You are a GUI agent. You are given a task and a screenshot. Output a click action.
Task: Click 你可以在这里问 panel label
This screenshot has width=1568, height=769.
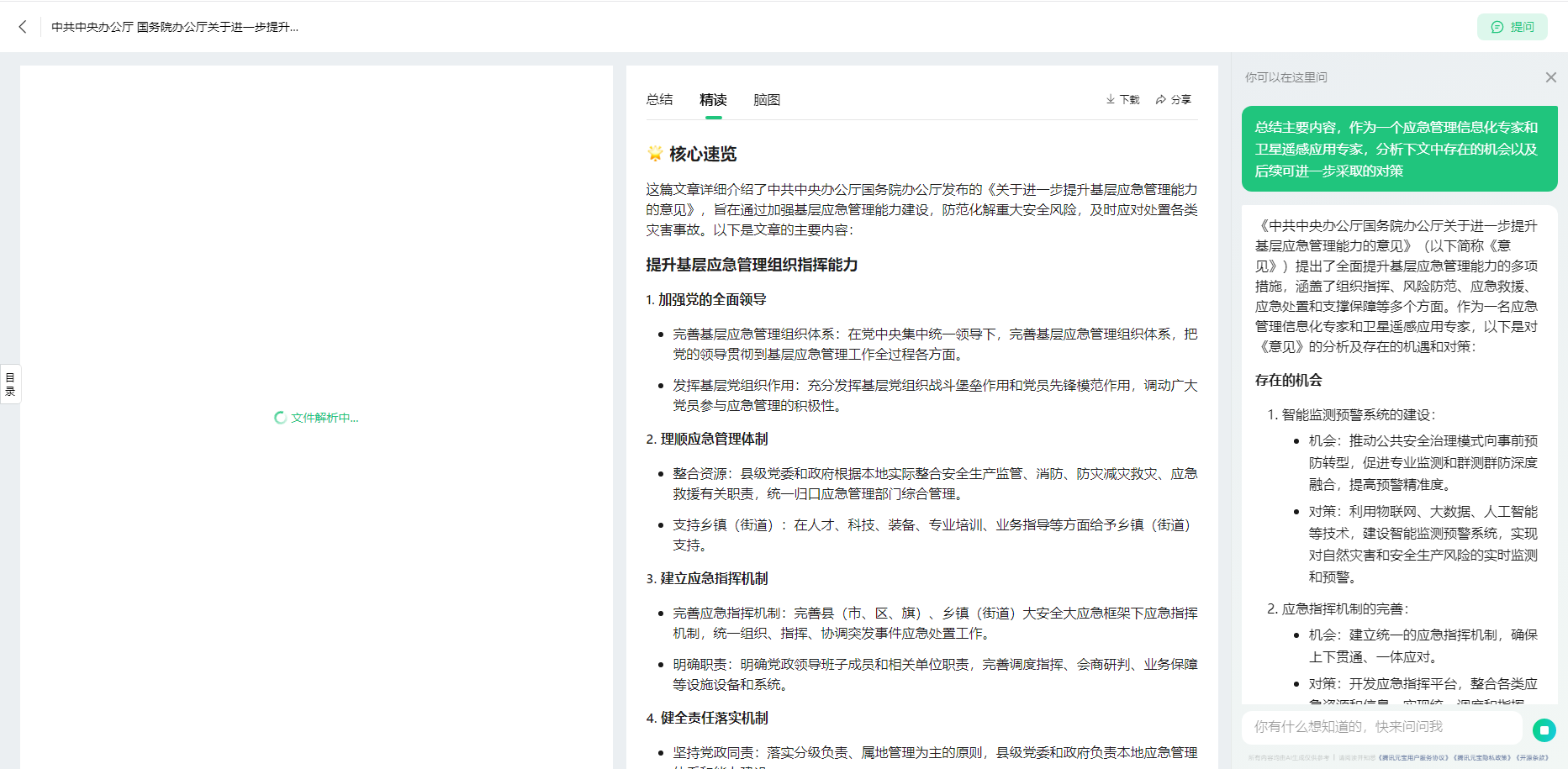pyautogui.click(x=1286, y=77)
